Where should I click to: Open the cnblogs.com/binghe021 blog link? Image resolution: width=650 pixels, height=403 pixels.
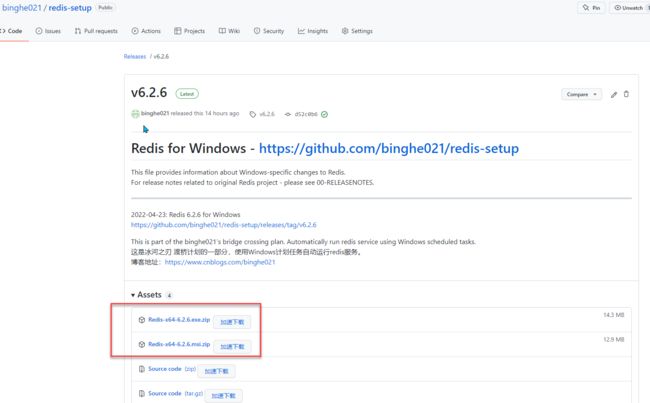pyautogui.click(x=220, y=262)
